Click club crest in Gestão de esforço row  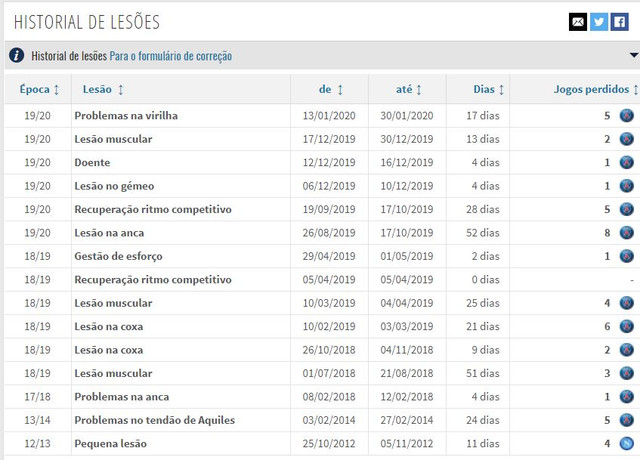click(627, 256)
